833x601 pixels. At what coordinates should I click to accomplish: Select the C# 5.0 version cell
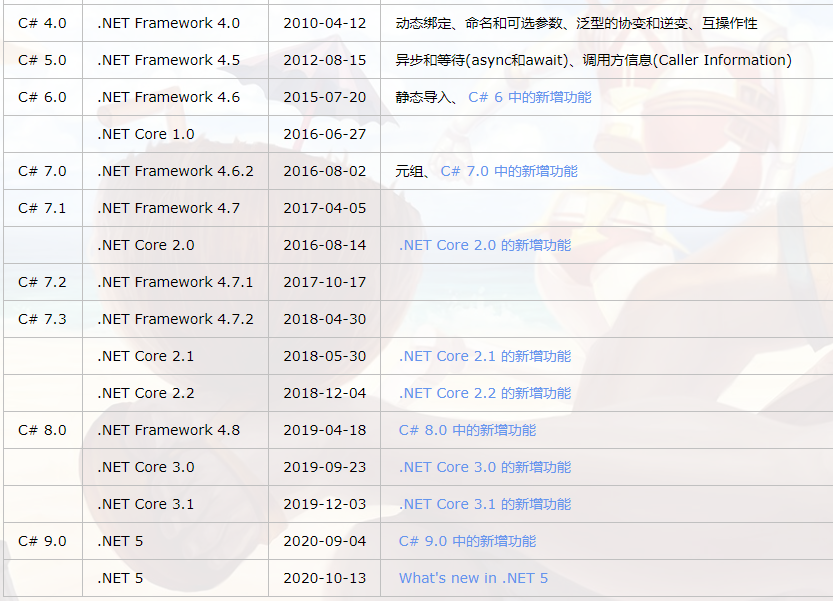(x=41, y=60)
